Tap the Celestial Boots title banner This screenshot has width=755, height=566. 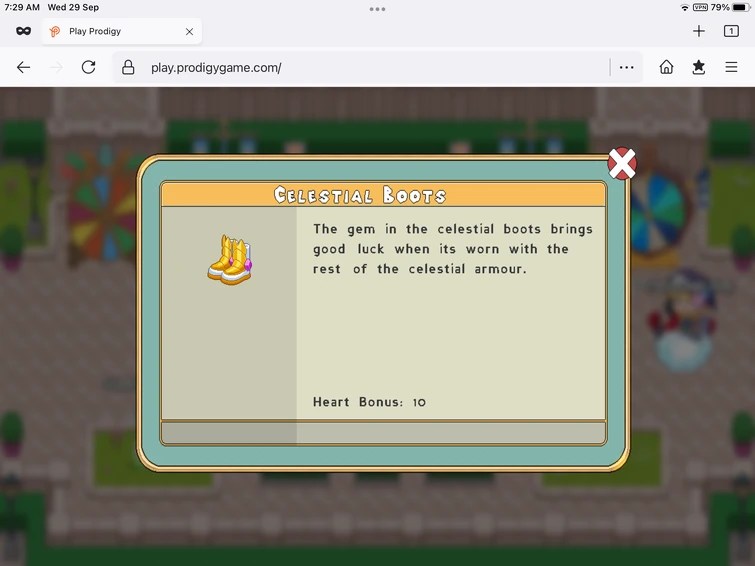[383, 195]
